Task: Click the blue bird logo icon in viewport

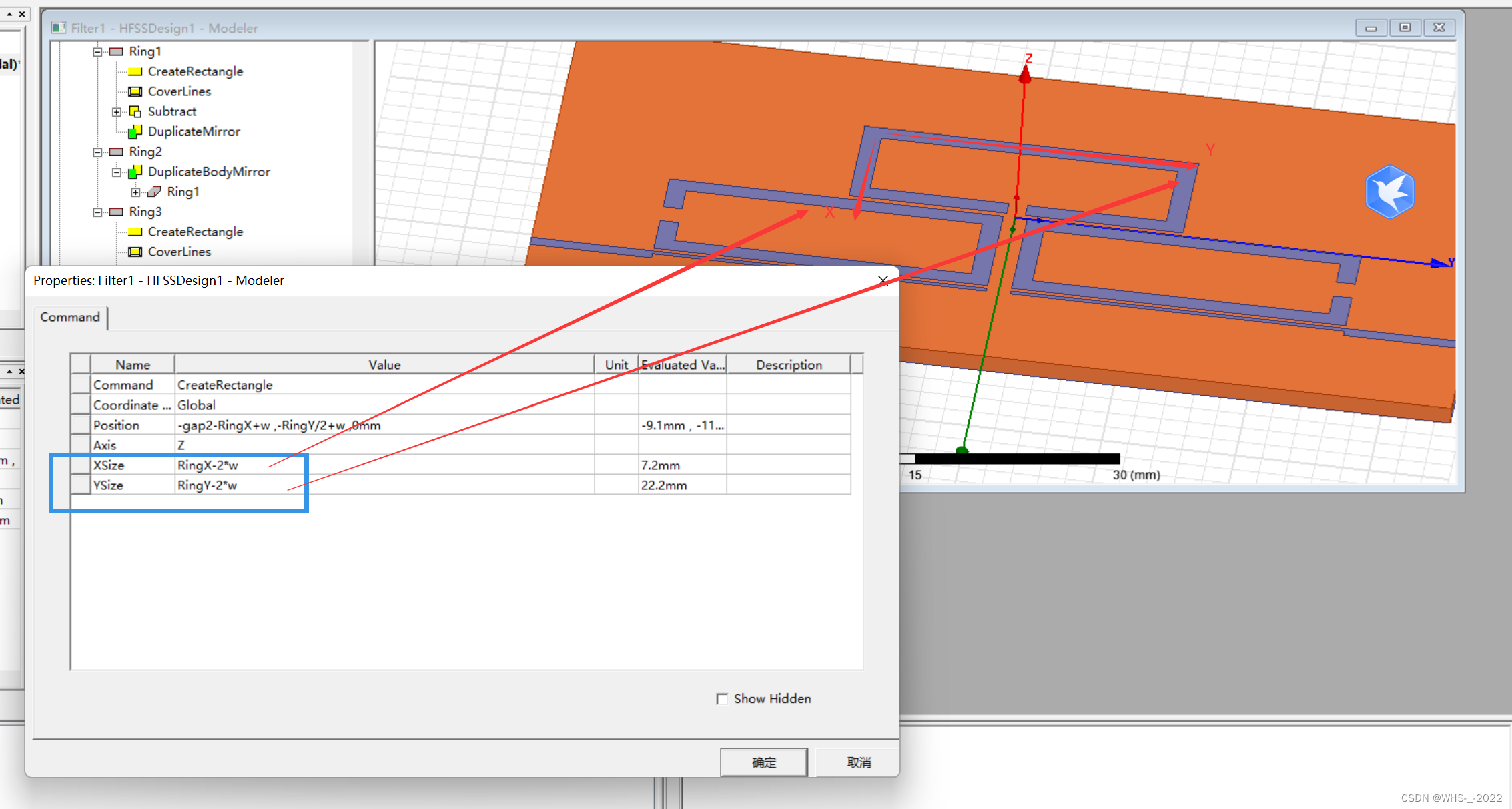Action: click(x=1389, y=192)
